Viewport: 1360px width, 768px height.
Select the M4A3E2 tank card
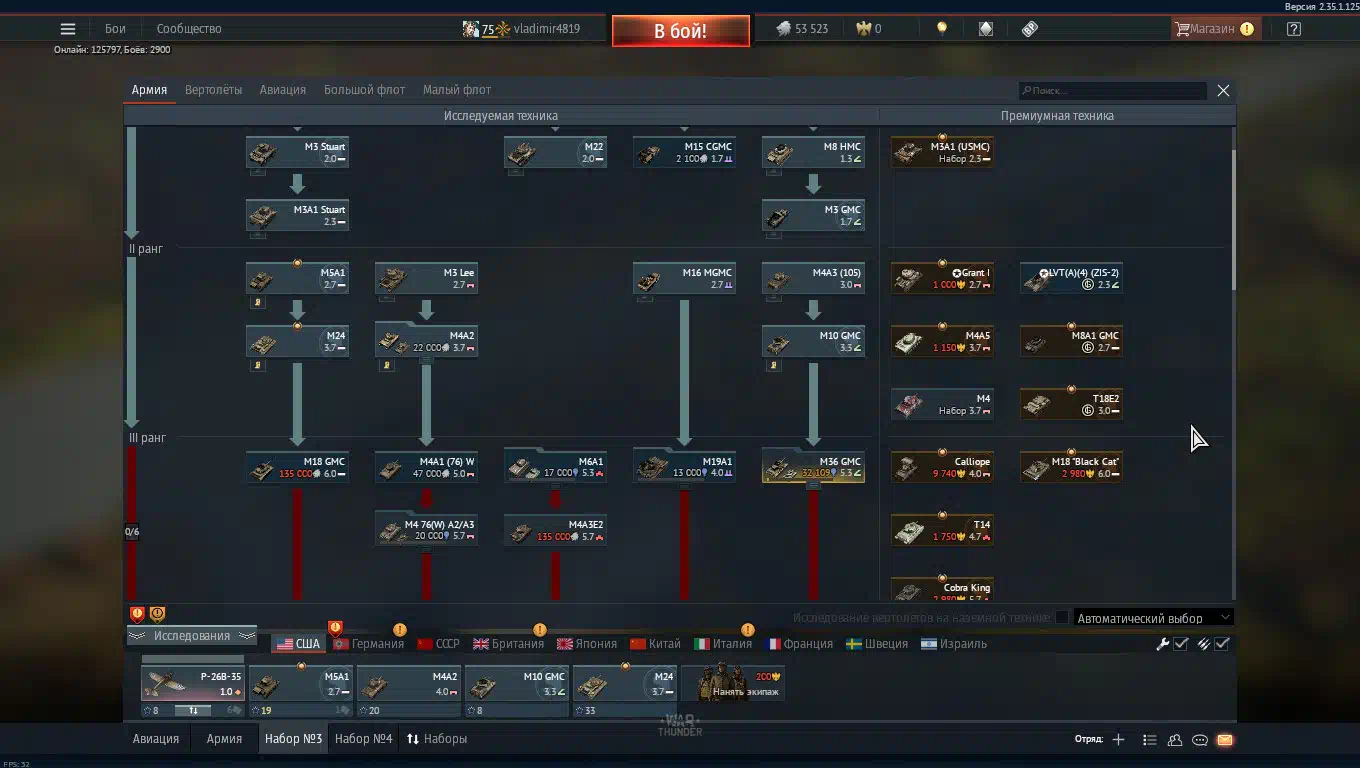click(x=555, y=531)
